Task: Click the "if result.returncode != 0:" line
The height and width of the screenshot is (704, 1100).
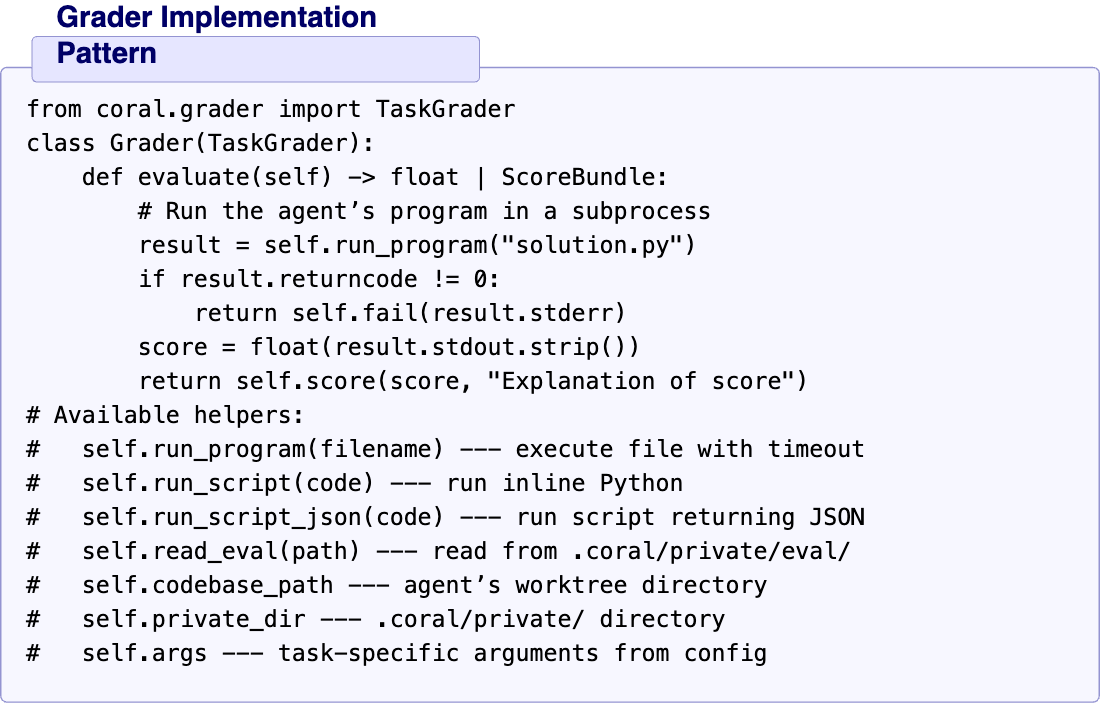Action: click(319, 279)
